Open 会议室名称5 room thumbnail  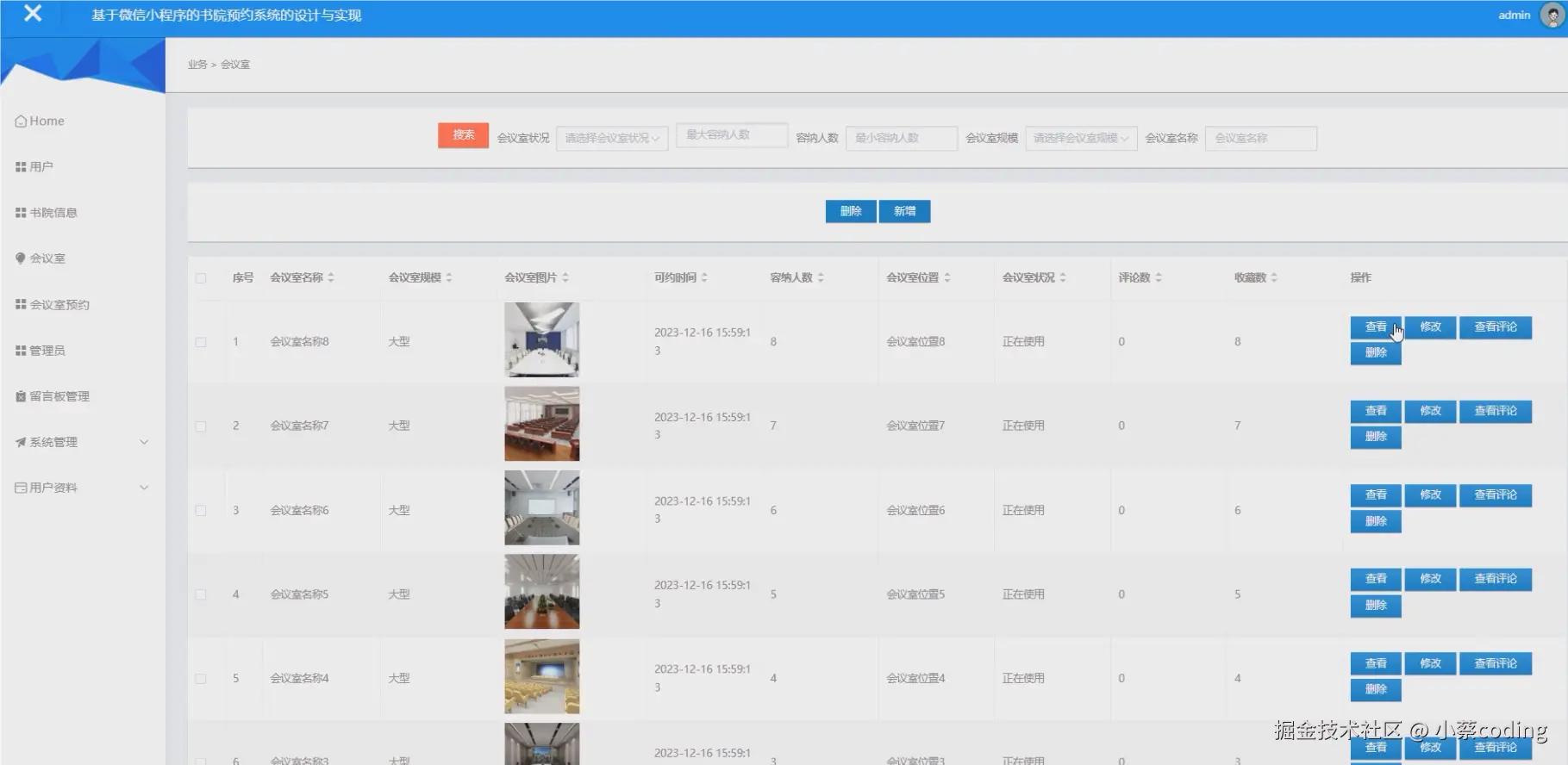click(x=542, y=592)
